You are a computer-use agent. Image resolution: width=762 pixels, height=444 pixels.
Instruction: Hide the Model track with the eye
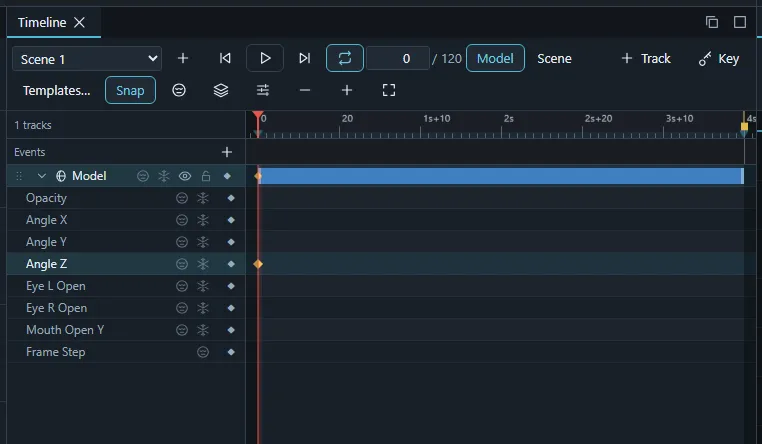pyautogui.click(x=185, y=176)
